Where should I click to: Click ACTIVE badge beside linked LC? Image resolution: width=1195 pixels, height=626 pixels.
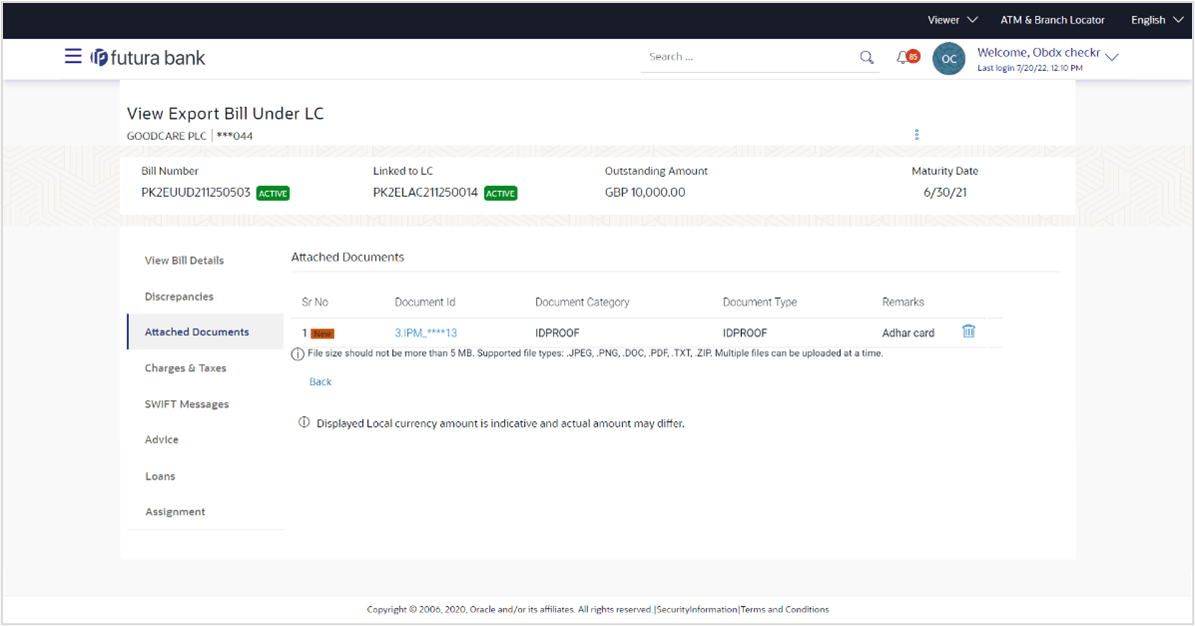(x=501, y=194)
